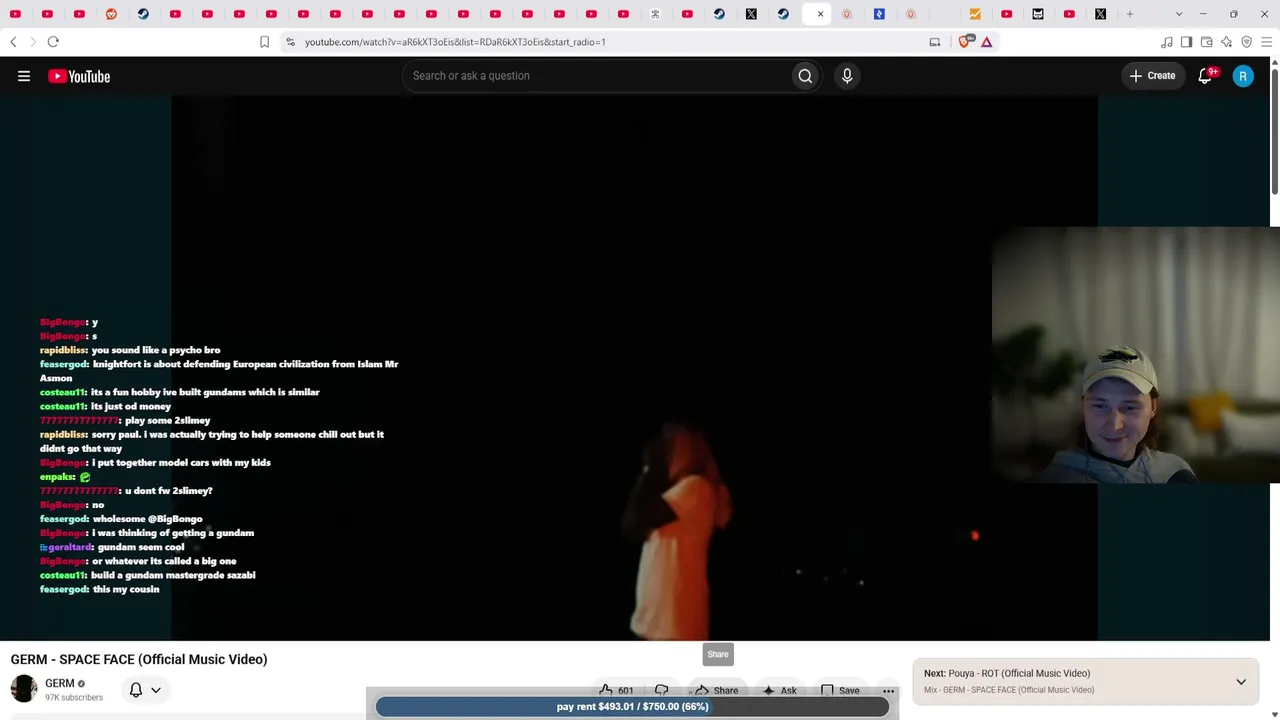Save the video to a playlist
The height and width of the screenshot is (720, 1280).
point(840,690)
